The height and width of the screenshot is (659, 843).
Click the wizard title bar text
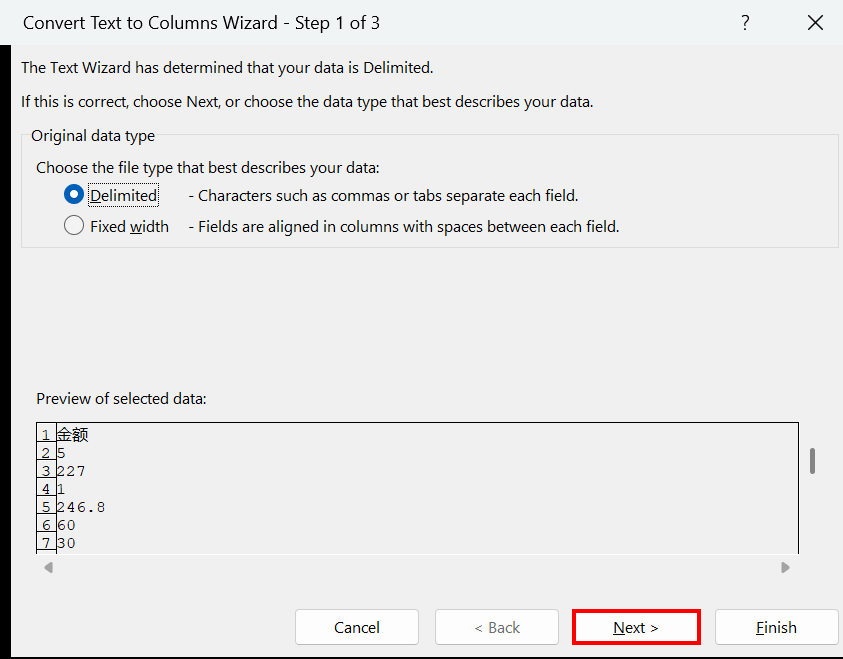[201, 23]
